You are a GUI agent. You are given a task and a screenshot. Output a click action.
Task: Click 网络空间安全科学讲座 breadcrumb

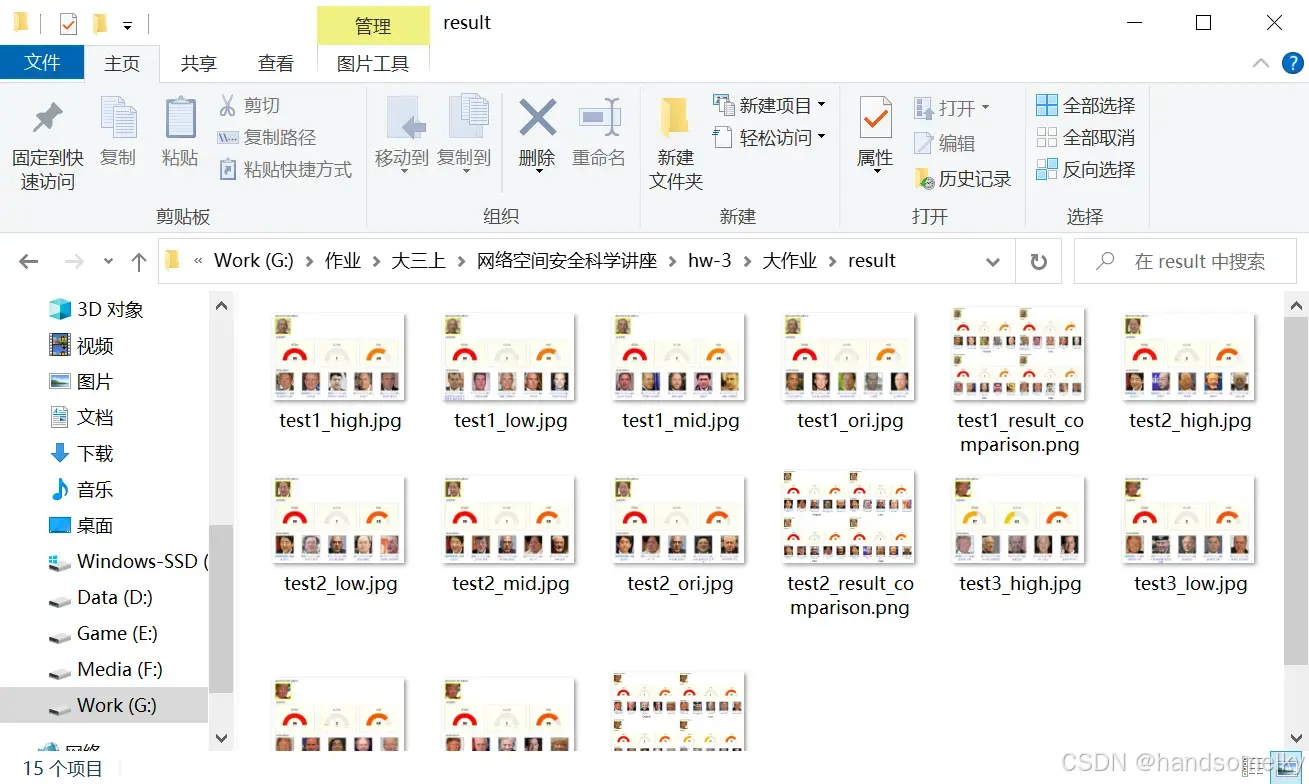(x=567, y=261)
